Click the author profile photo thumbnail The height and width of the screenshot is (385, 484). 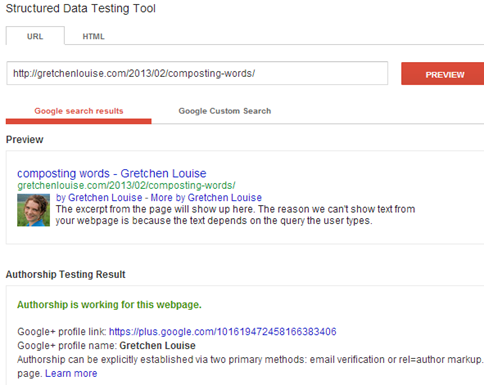pyautogui.click(x=33, y=210)
